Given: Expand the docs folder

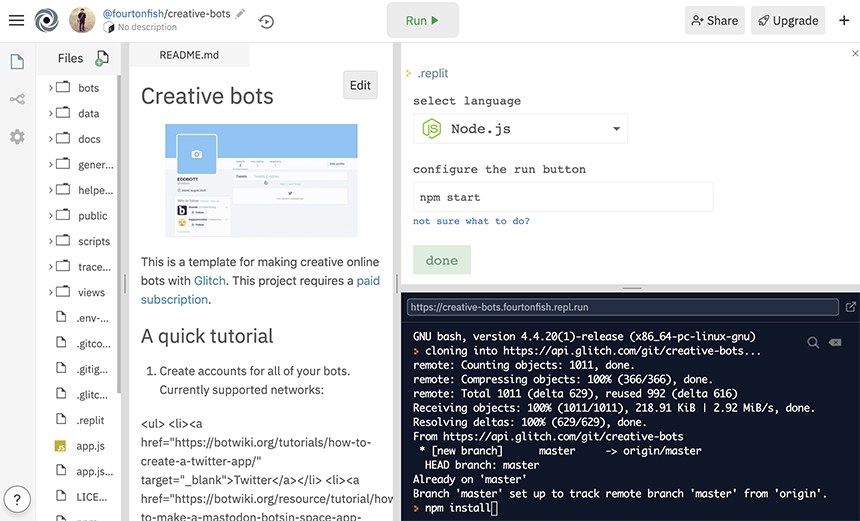Looking at the screenshot, I should click(50, 139).
